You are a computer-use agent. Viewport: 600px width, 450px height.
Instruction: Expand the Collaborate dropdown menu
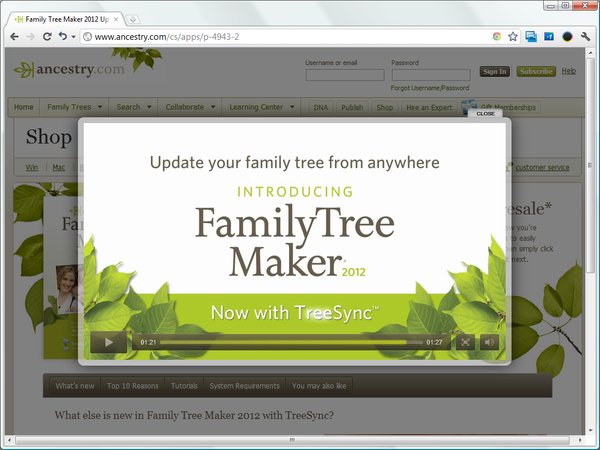[x=190, y=108]
